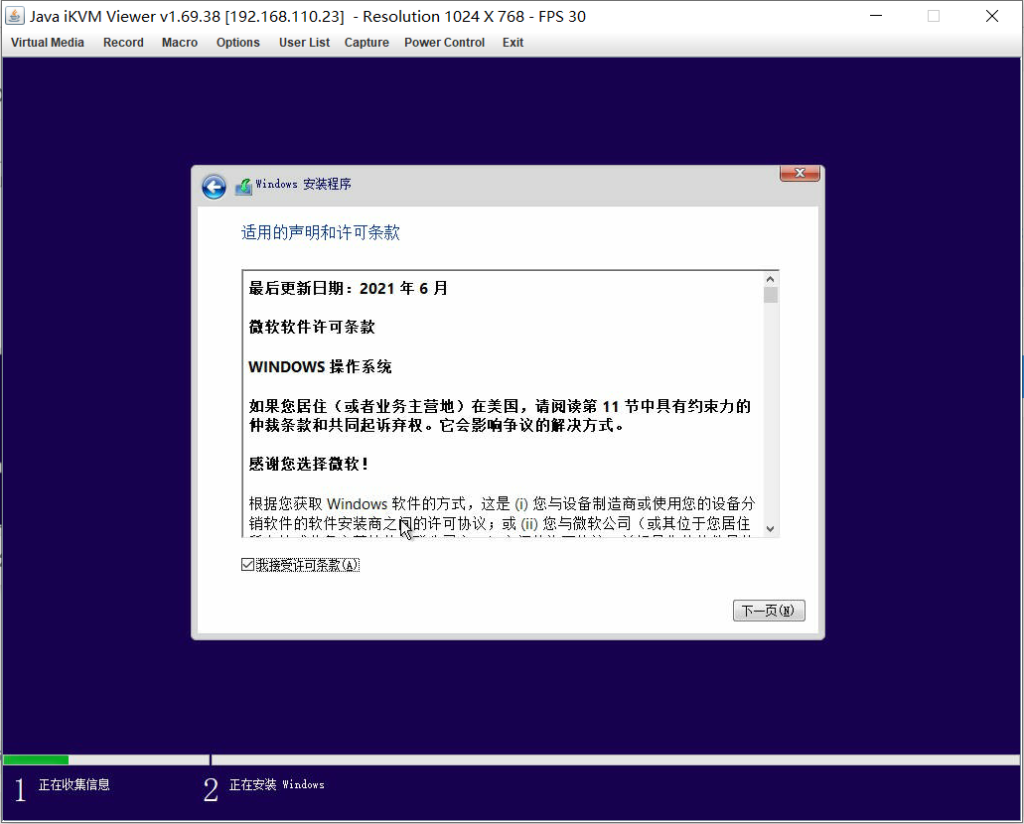Click the license scrollbar down arrow
The image size is (1024, 824).
coord(770,528)
